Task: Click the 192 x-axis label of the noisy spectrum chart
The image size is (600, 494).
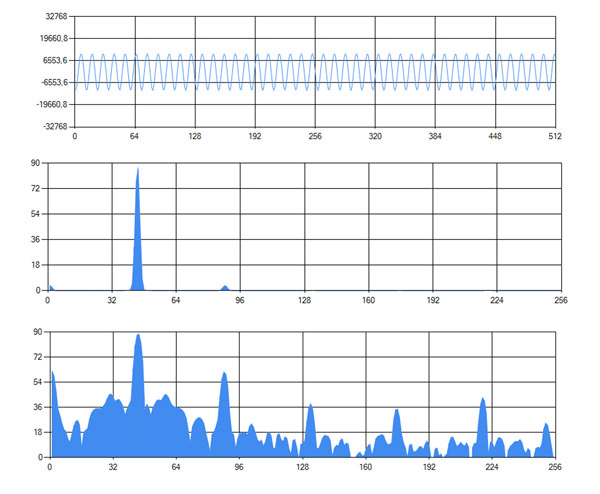Action: pyautogui.click(x=429, y=467)
